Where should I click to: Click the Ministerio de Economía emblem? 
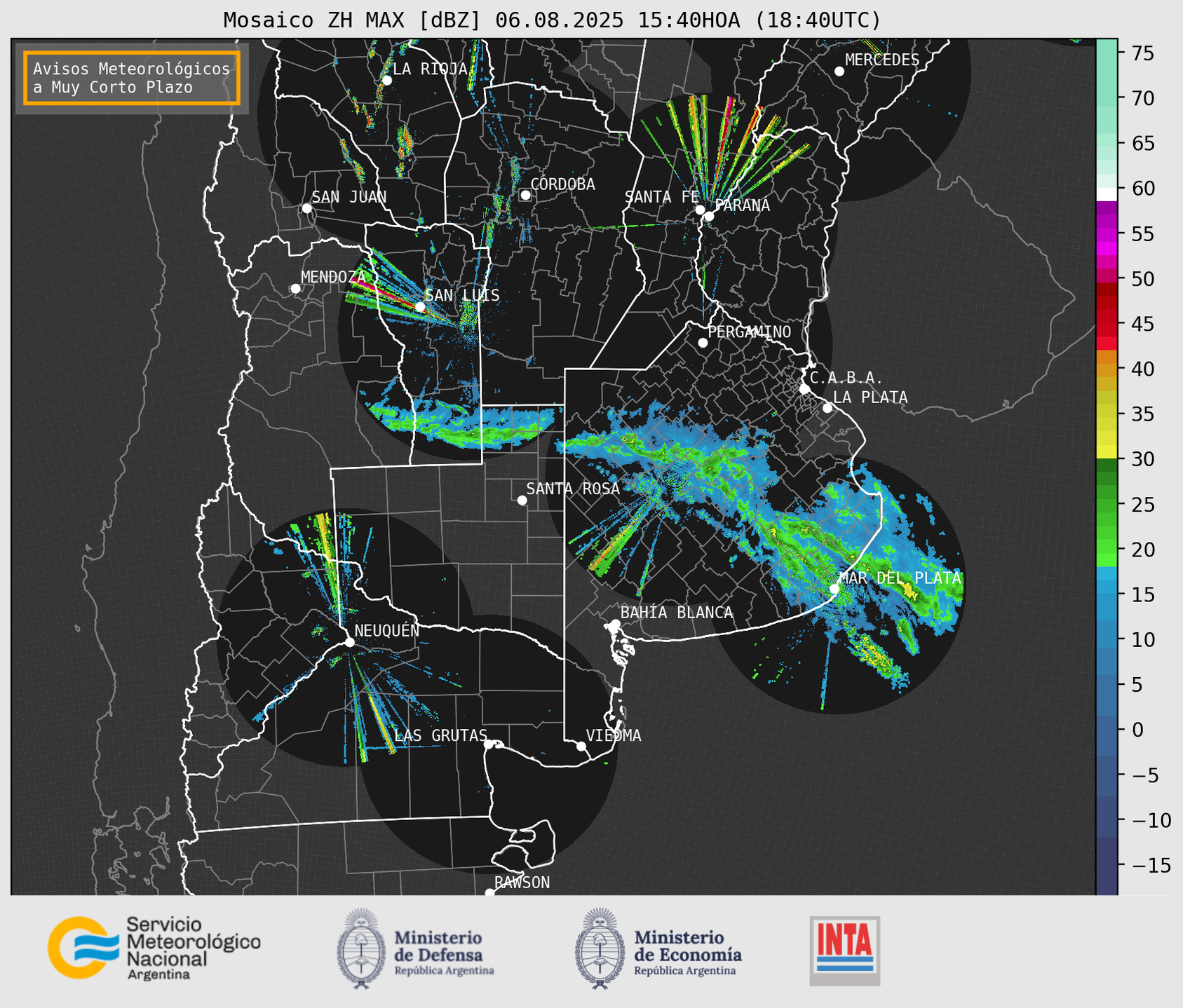tap(600, 948)
